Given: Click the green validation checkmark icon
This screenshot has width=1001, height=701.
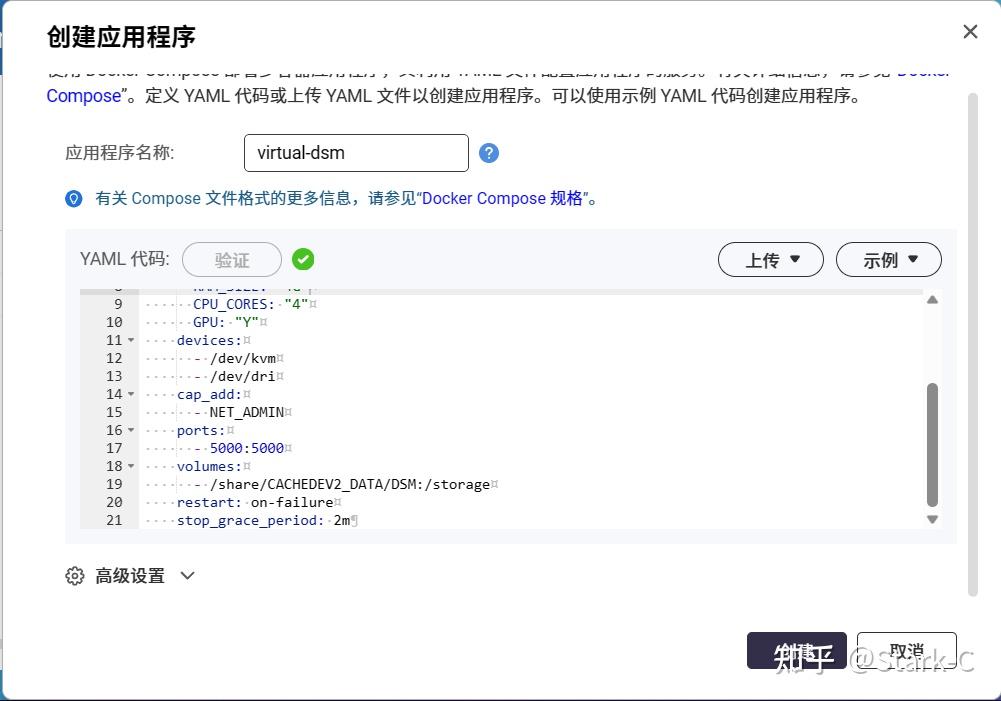Looking at the screenshot, I should 303,259.
